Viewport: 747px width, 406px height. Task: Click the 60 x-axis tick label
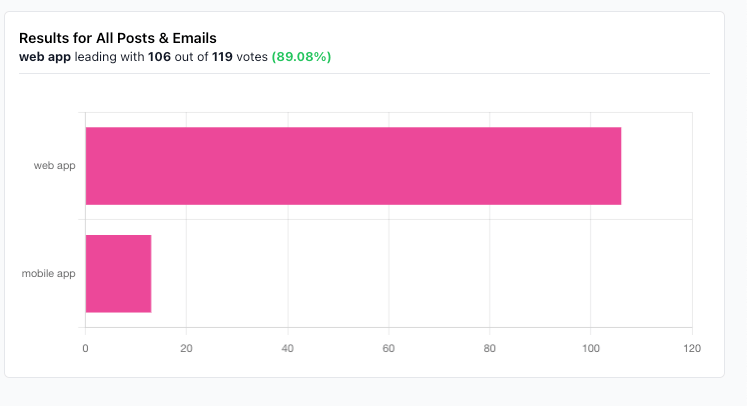pos(388,348)
